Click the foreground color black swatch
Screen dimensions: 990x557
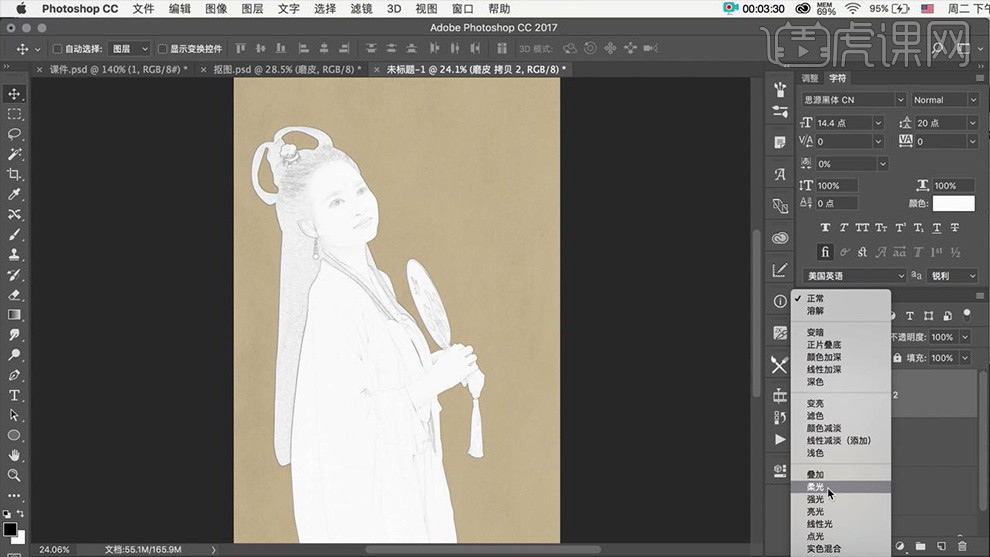pos(9,529)
